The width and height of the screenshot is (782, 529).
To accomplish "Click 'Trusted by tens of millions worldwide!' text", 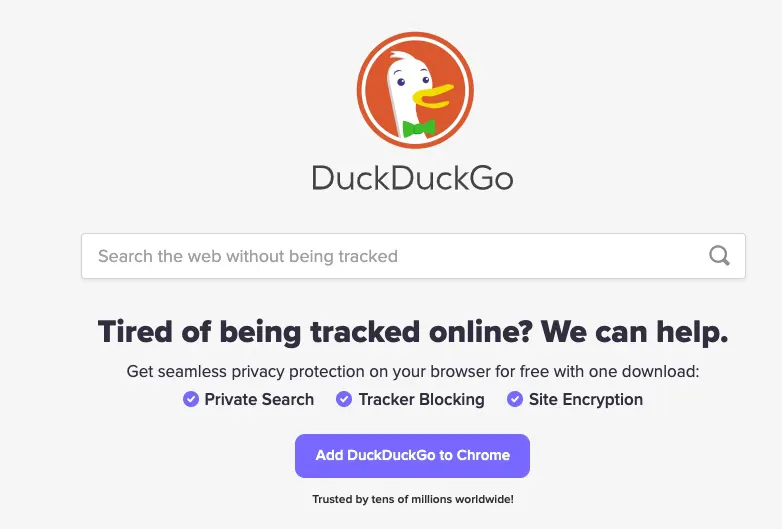I will coord(413,499).
